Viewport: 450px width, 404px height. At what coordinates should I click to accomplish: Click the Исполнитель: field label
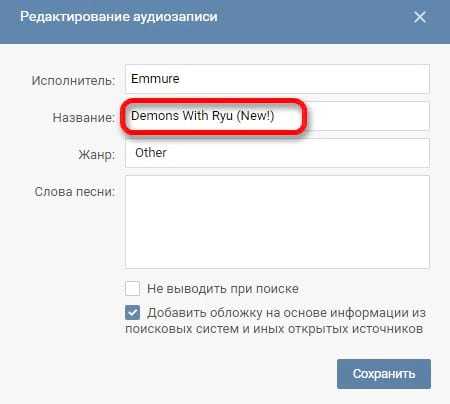73,81
